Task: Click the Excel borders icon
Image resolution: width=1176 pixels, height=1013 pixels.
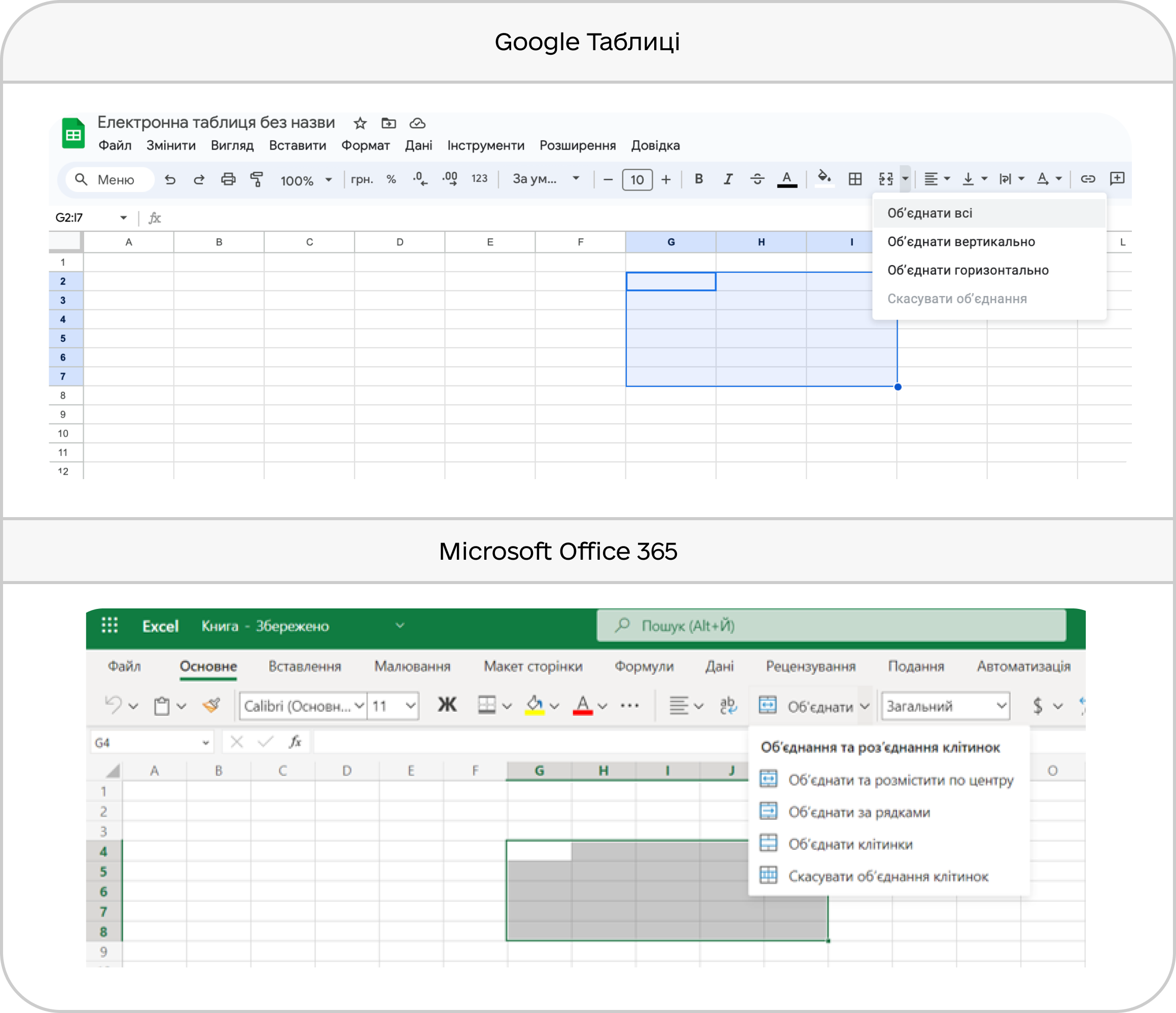Action: [x=486, y=705]
